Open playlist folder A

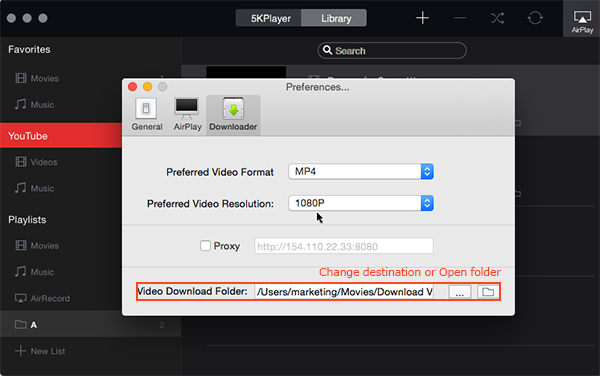90,324
